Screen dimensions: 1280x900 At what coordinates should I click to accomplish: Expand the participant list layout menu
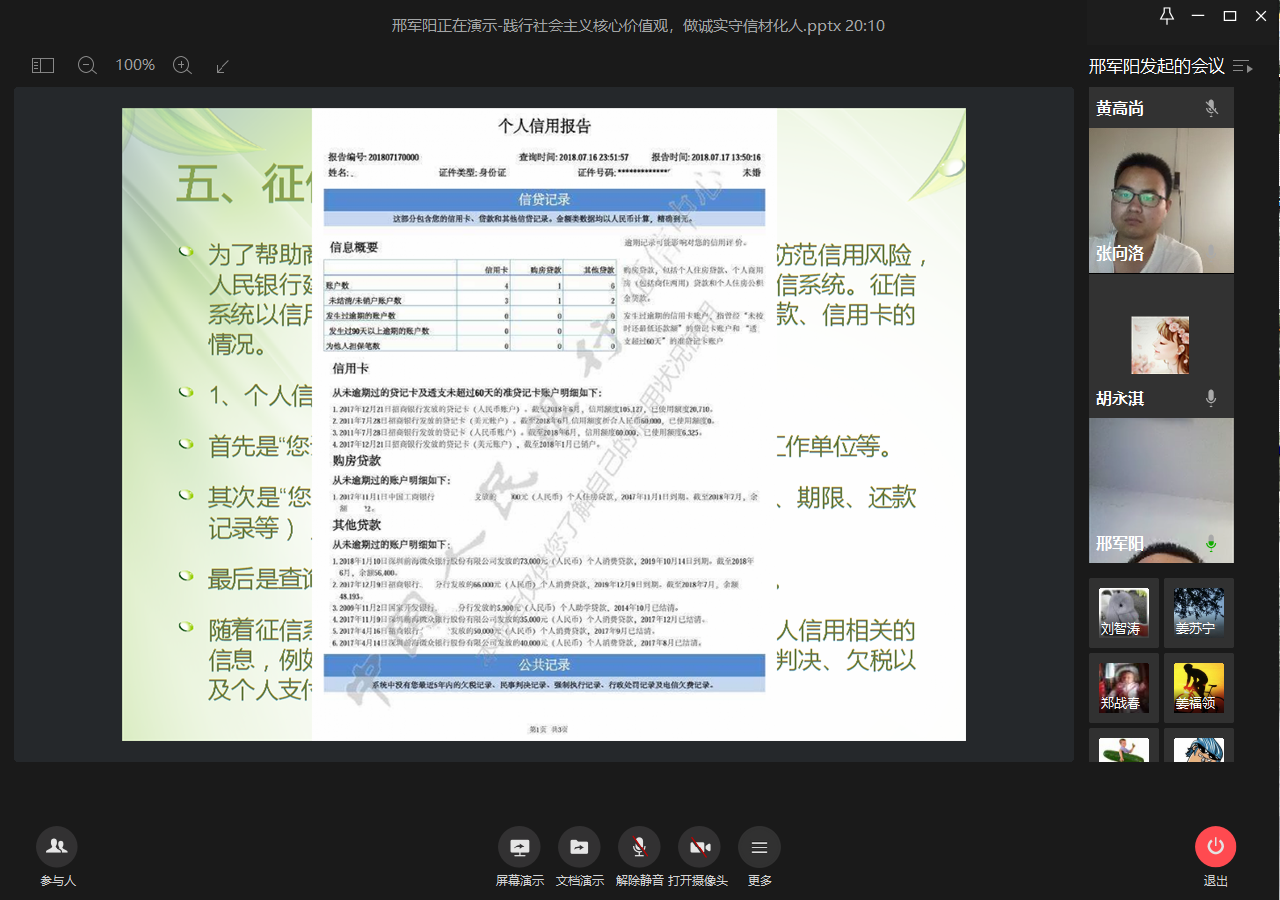click(x=1242, y=66)
